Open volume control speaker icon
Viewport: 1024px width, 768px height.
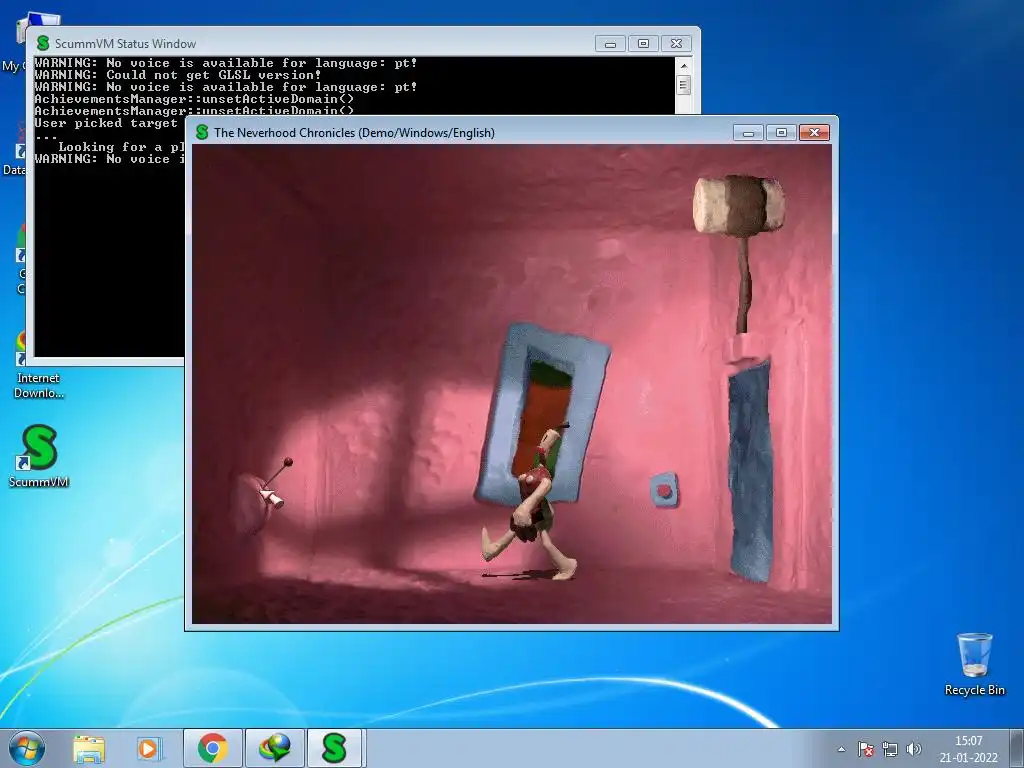[914, 749]
